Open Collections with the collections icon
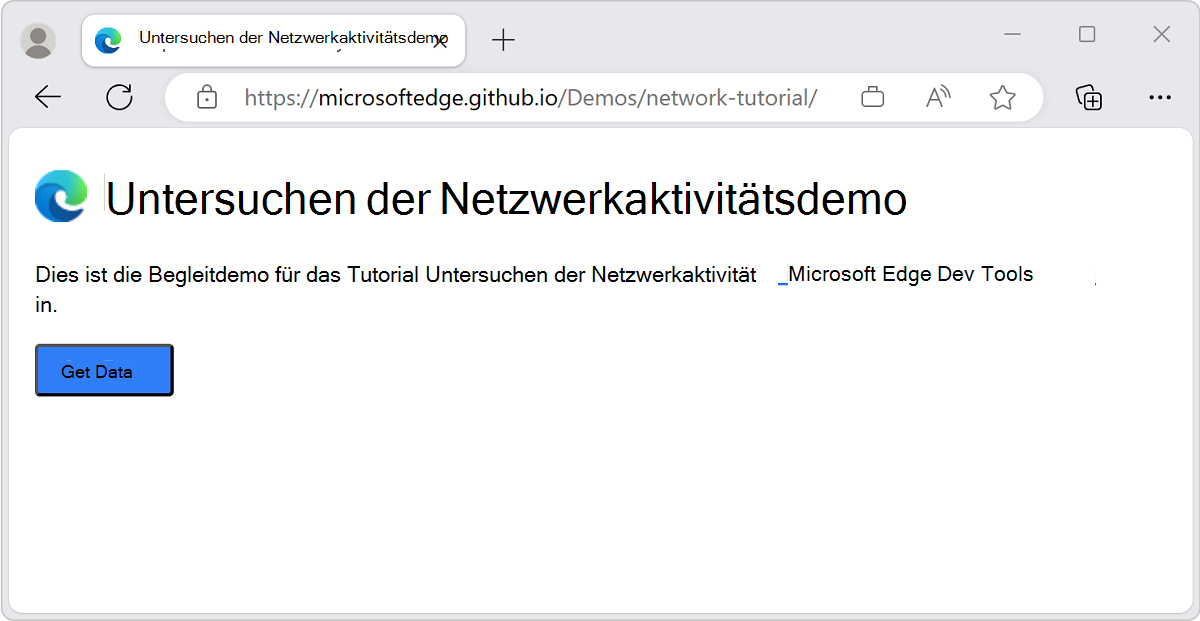1200x621 pixels. pyautogui.click(x=1090, y=97)
